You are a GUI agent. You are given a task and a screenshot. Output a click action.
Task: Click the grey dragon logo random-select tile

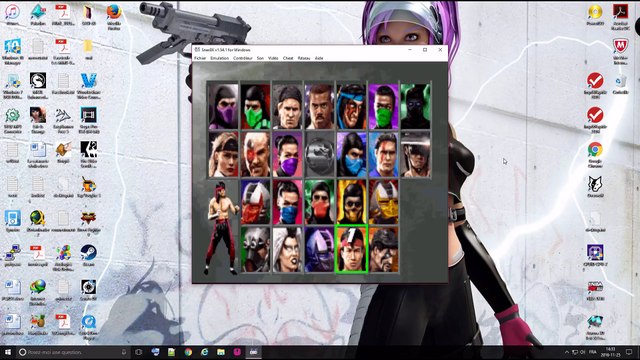point(319,154)
